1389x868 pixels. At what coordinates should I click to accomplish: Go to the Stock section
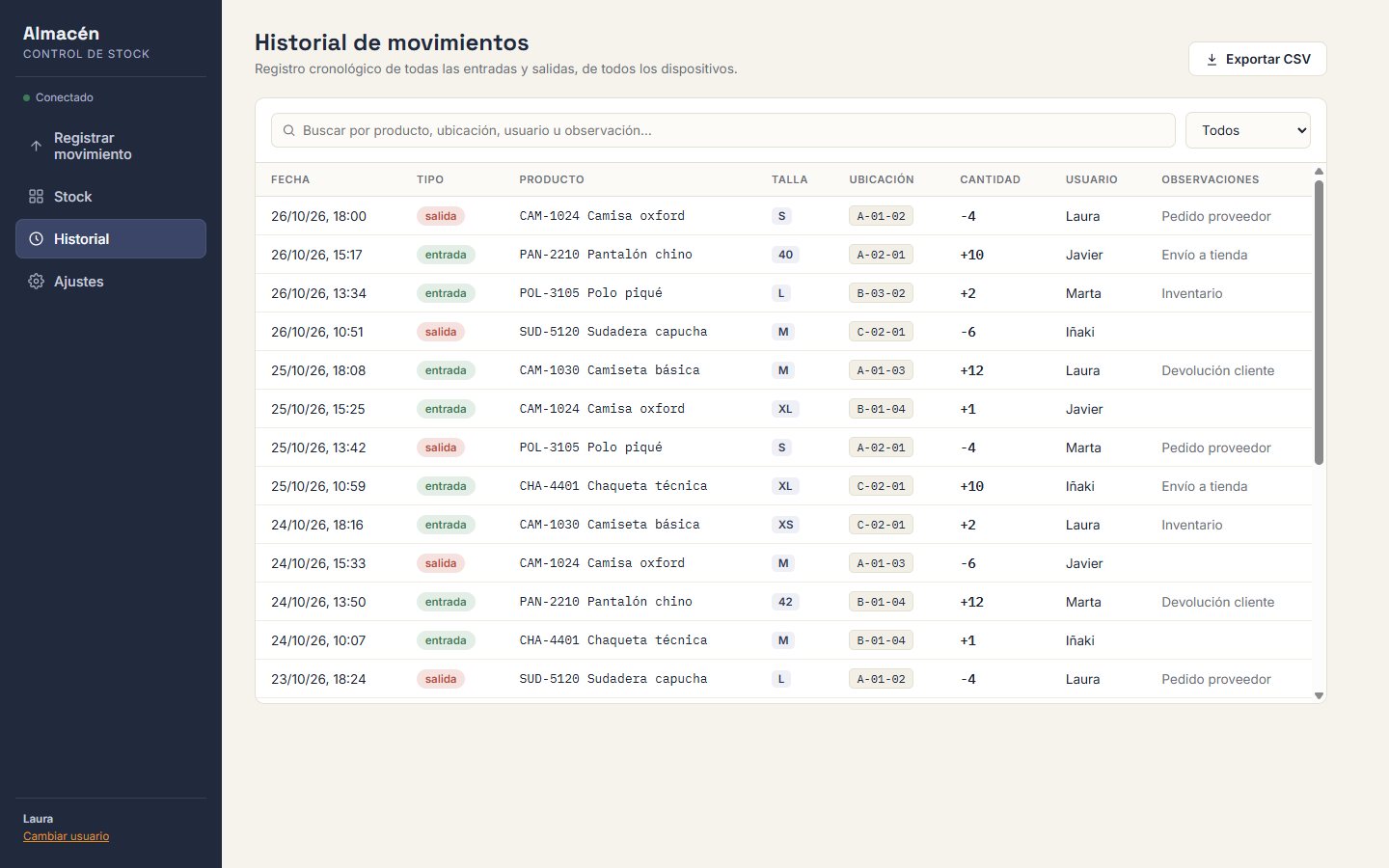(x=111, y=197)
